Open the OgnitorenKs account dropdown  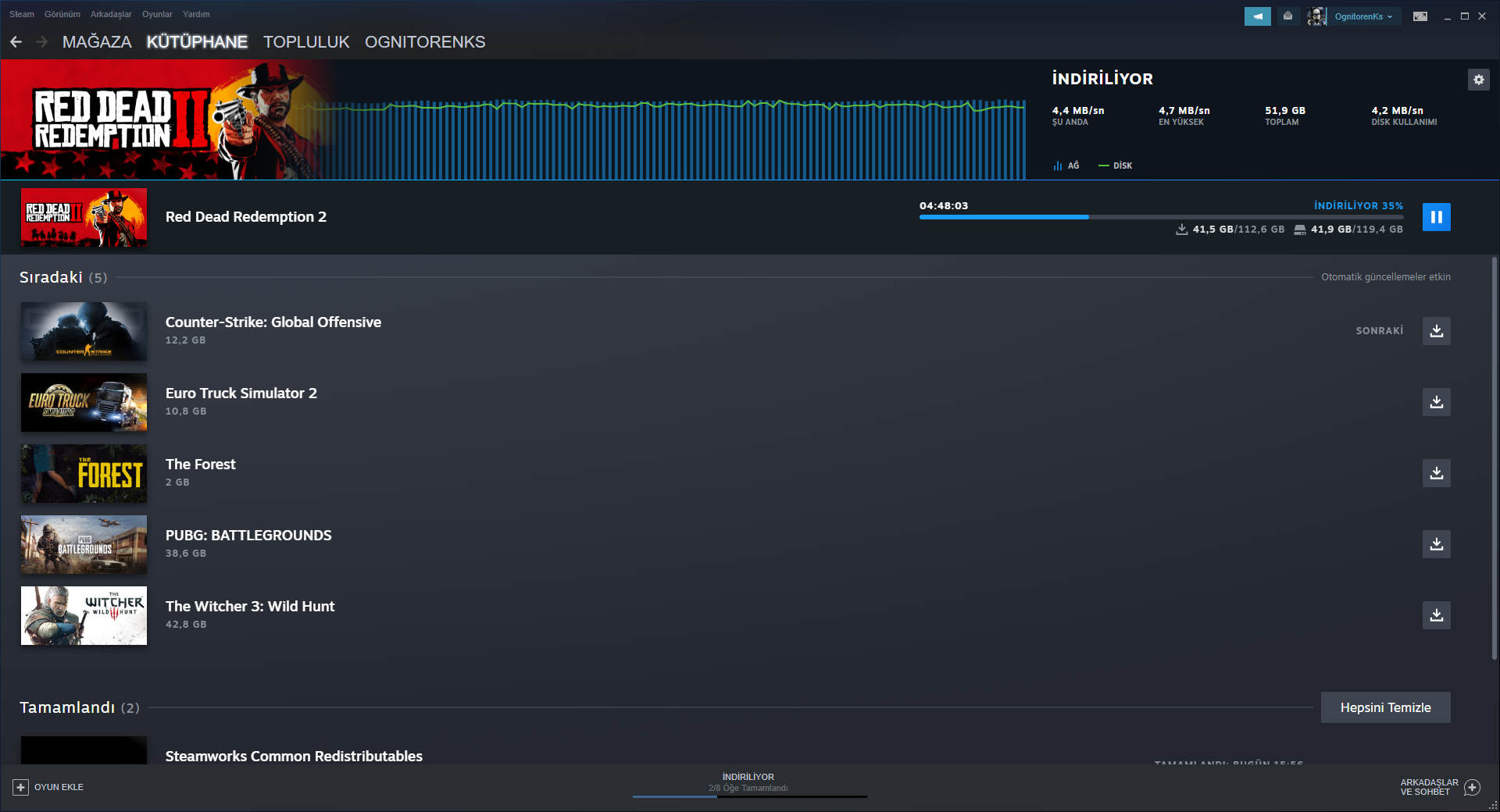[x=1363, y=16]
